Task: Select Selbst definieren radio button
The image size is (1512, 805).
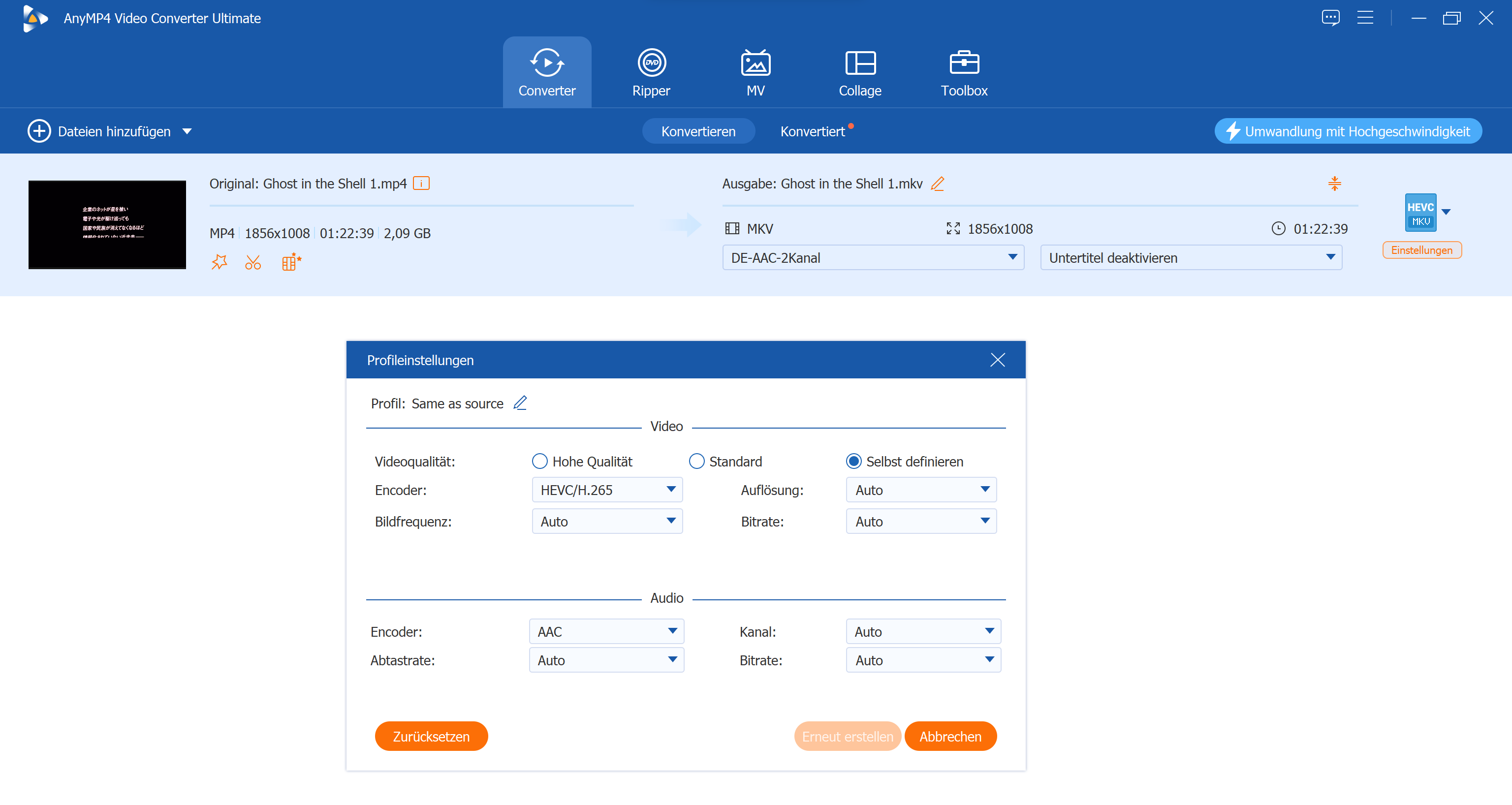Action: pyautogui.click(x=853, y=461)
